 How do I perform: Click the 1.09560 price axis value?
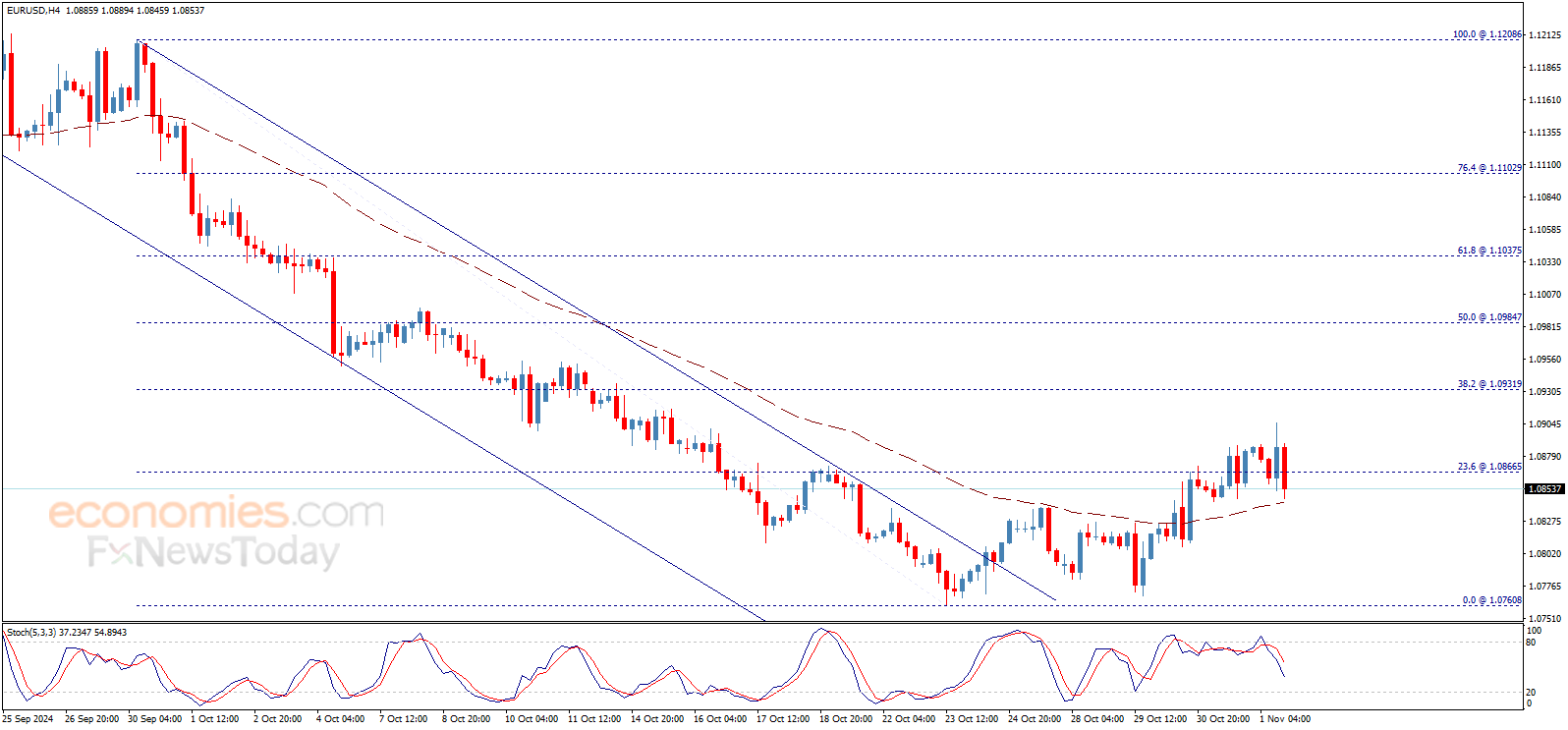tap(1544, 360)
